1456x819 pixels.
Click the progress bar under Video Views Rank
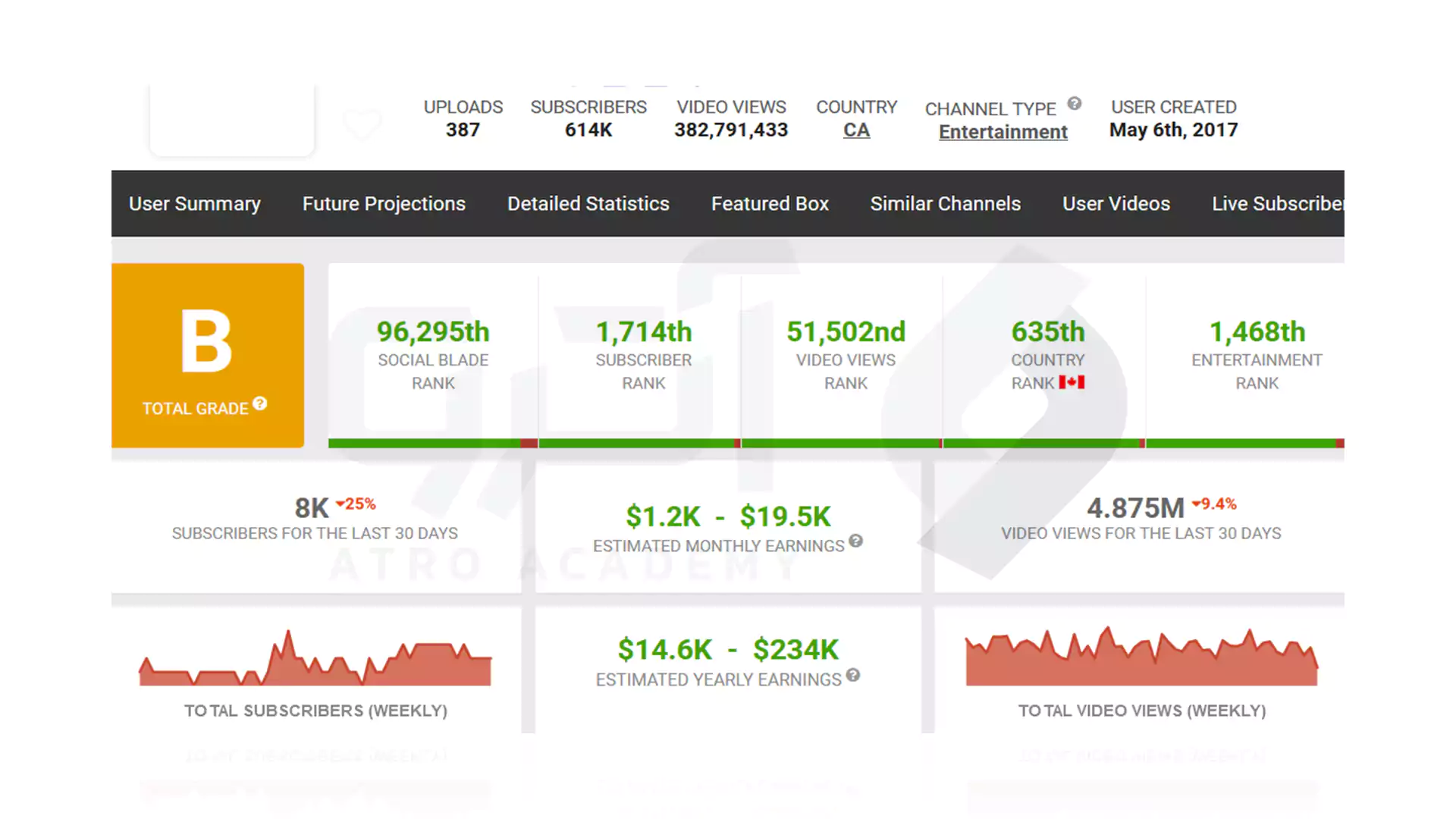click(x=842, y=443)
